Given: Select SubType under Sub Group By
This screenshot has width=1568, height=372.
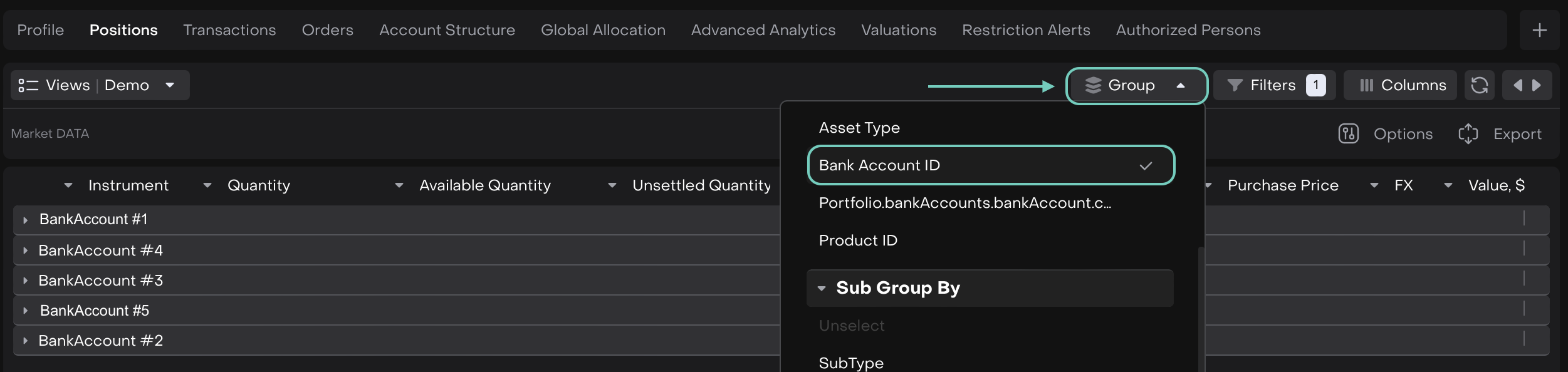Looking at the screenshot, I should (851, 363).
